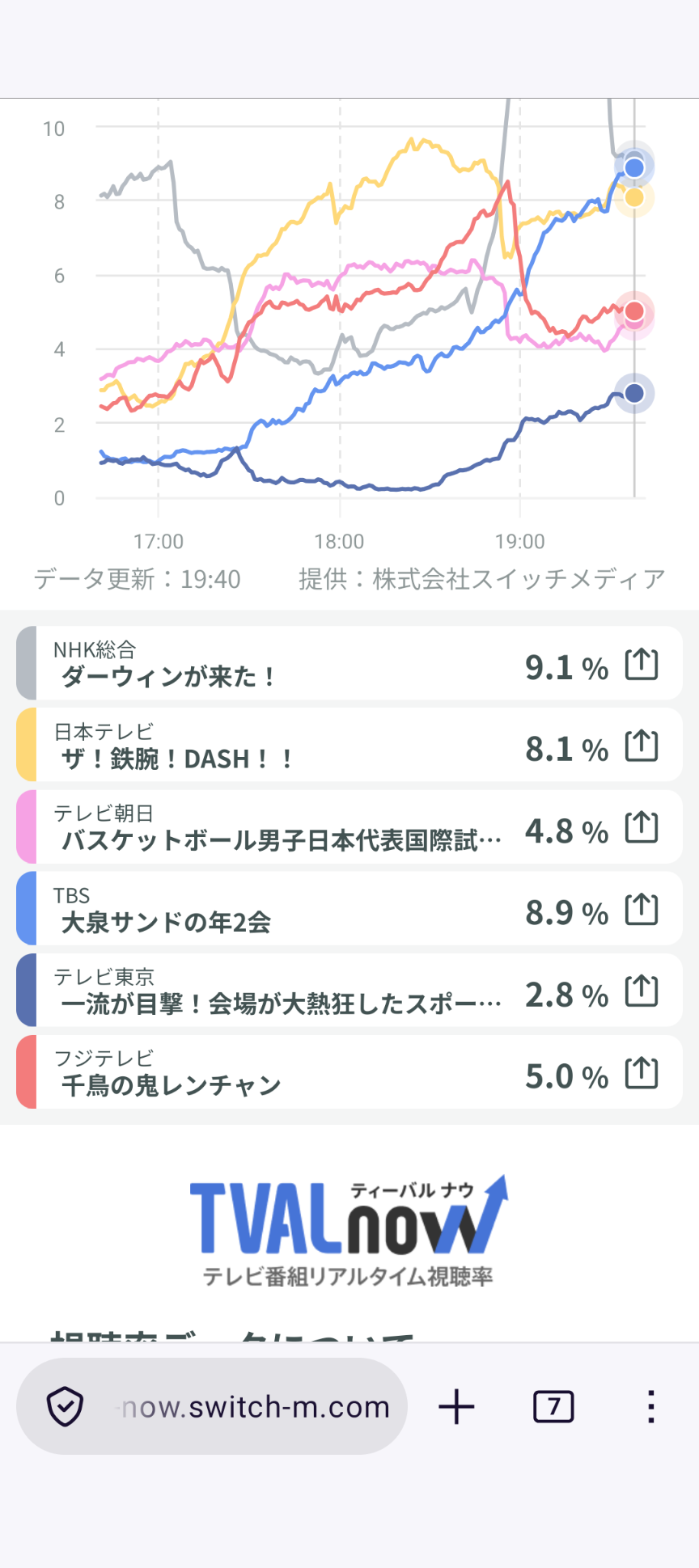The height and width of the screenshot is (1568, 699).
Task: Click the TVALnow logo
Action: pyautogui.click(x=349, y=1231)
